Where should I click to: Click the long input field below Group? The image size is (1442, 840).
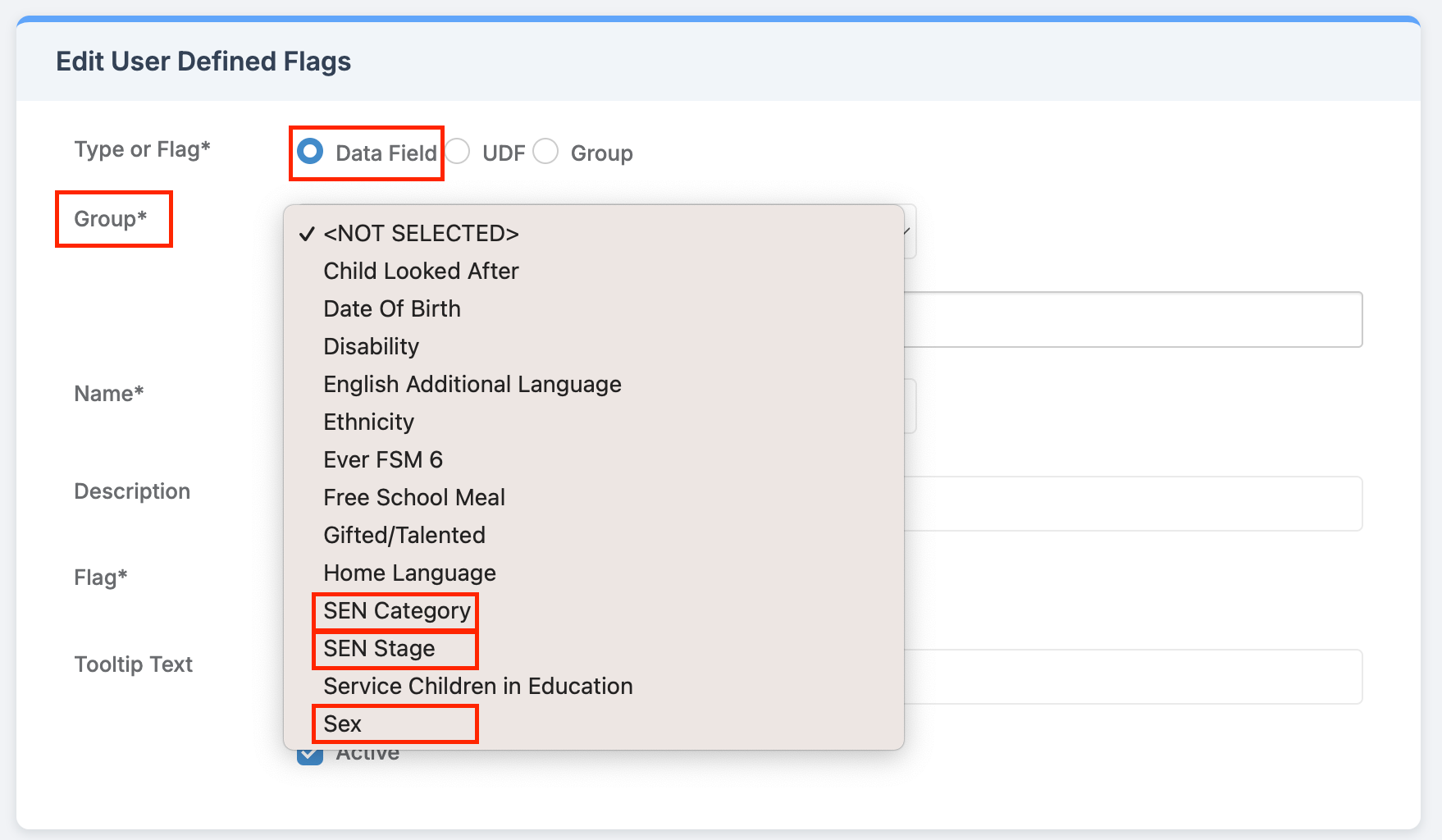pyautogui.click(x=1133, y=319)
